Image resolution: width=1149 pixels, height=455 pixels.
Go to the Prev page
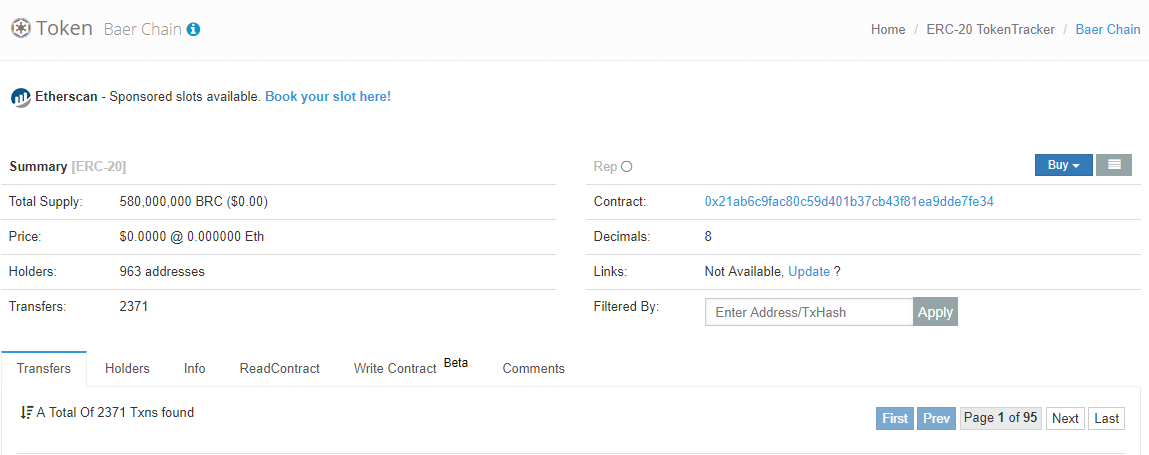point(936,418)
